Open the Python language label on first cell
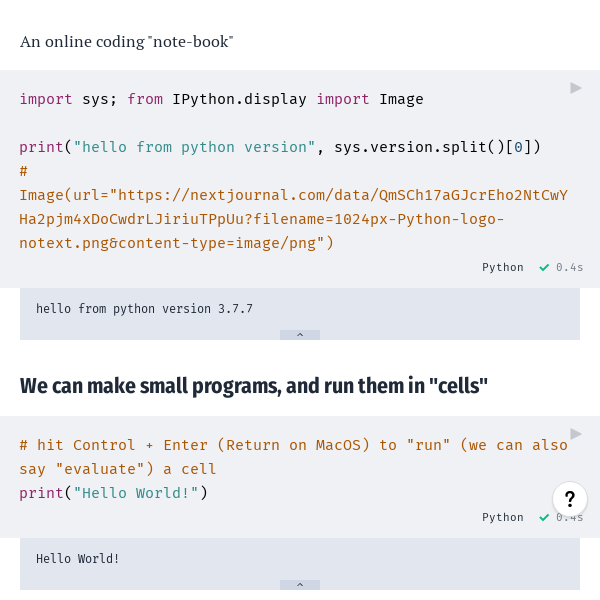The image size is (600, 600). point(502,268)
